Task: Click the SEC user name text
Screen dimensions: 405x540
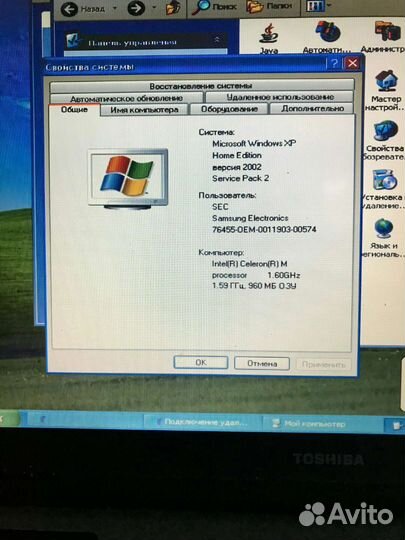Action: pos(220,207)
